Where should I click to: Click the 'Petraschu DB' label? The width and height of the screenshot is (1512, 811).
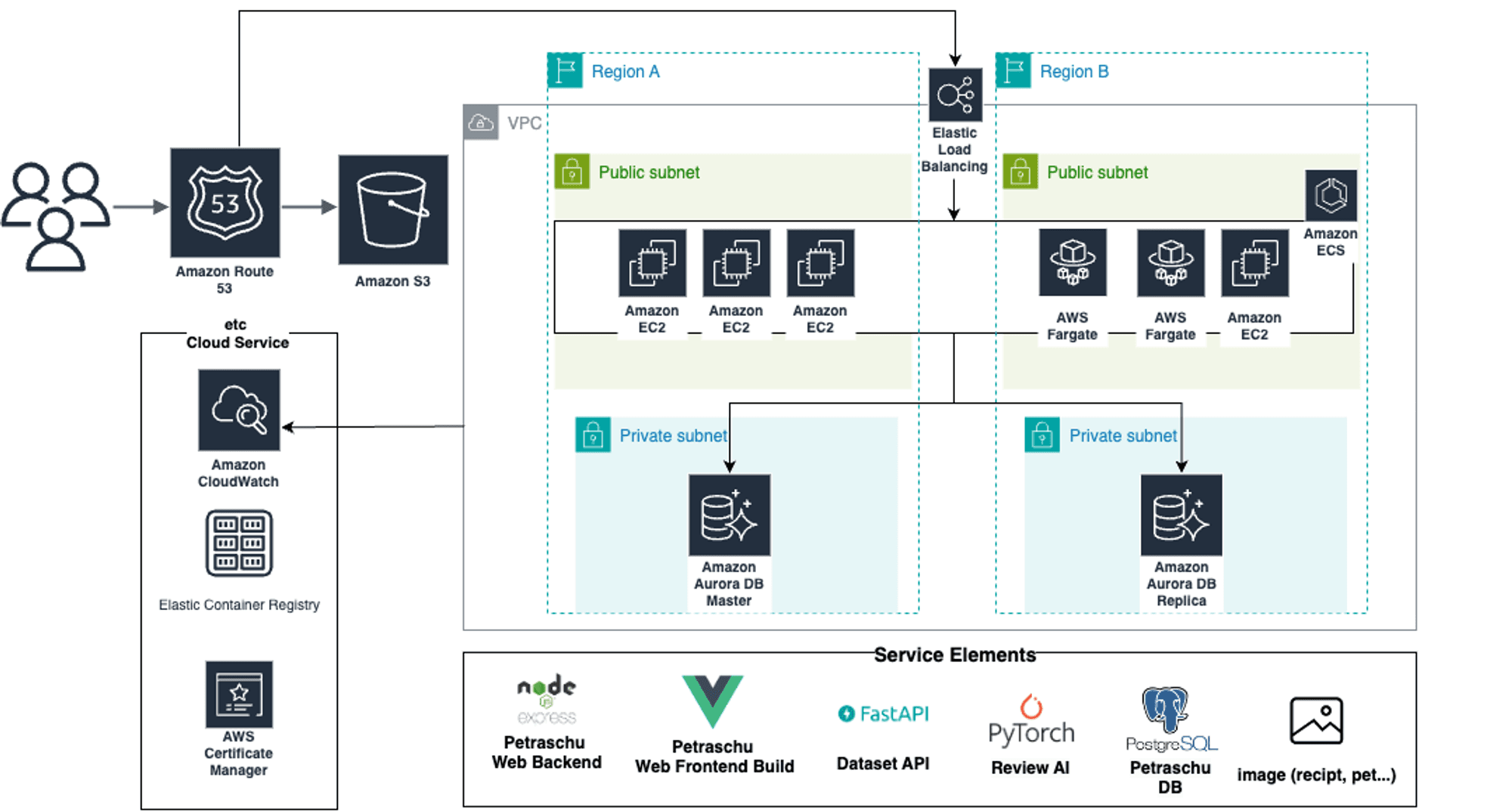tap(1170, 777)
